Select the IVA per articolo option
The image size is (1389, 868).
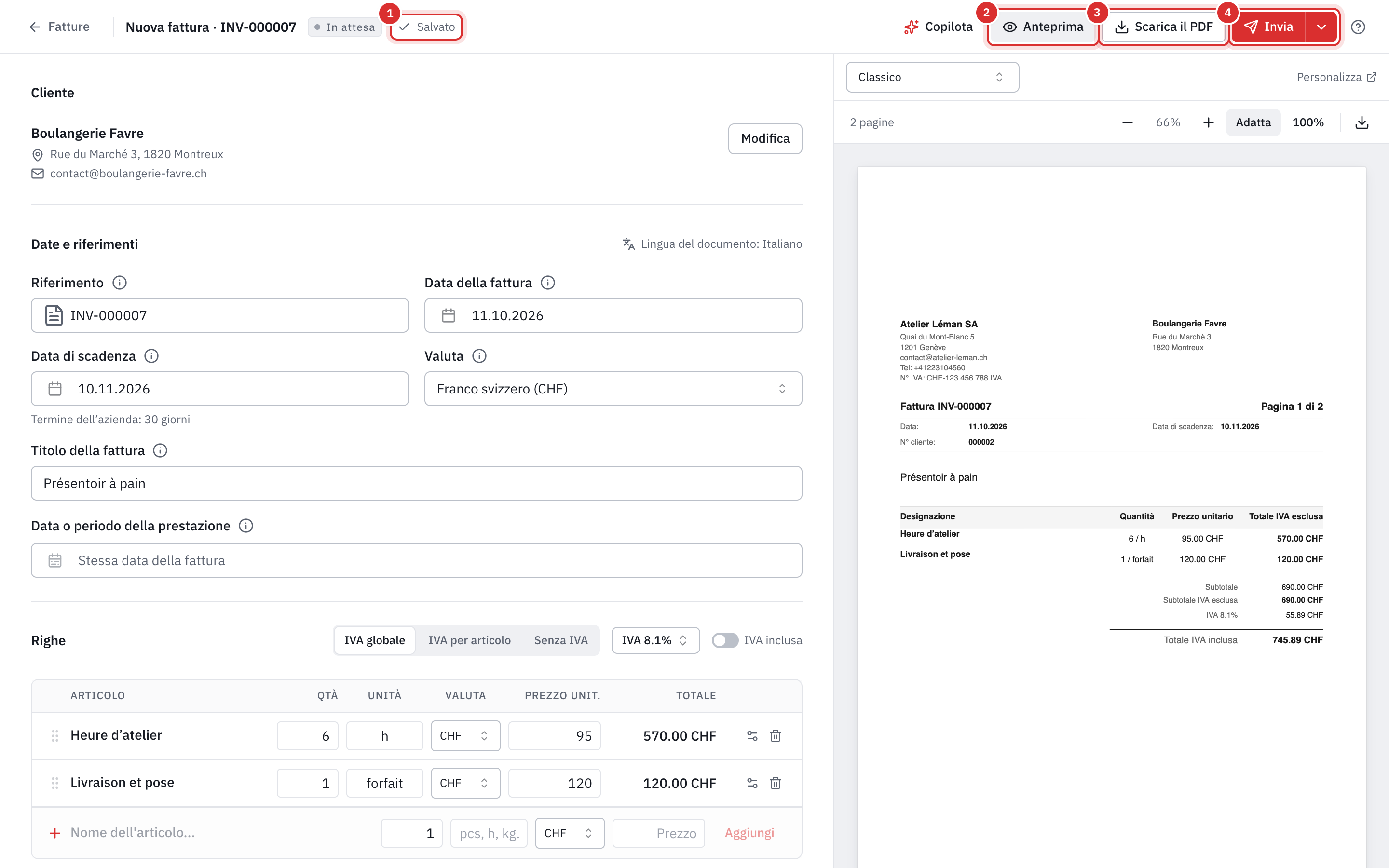click(x=469, y=640)
